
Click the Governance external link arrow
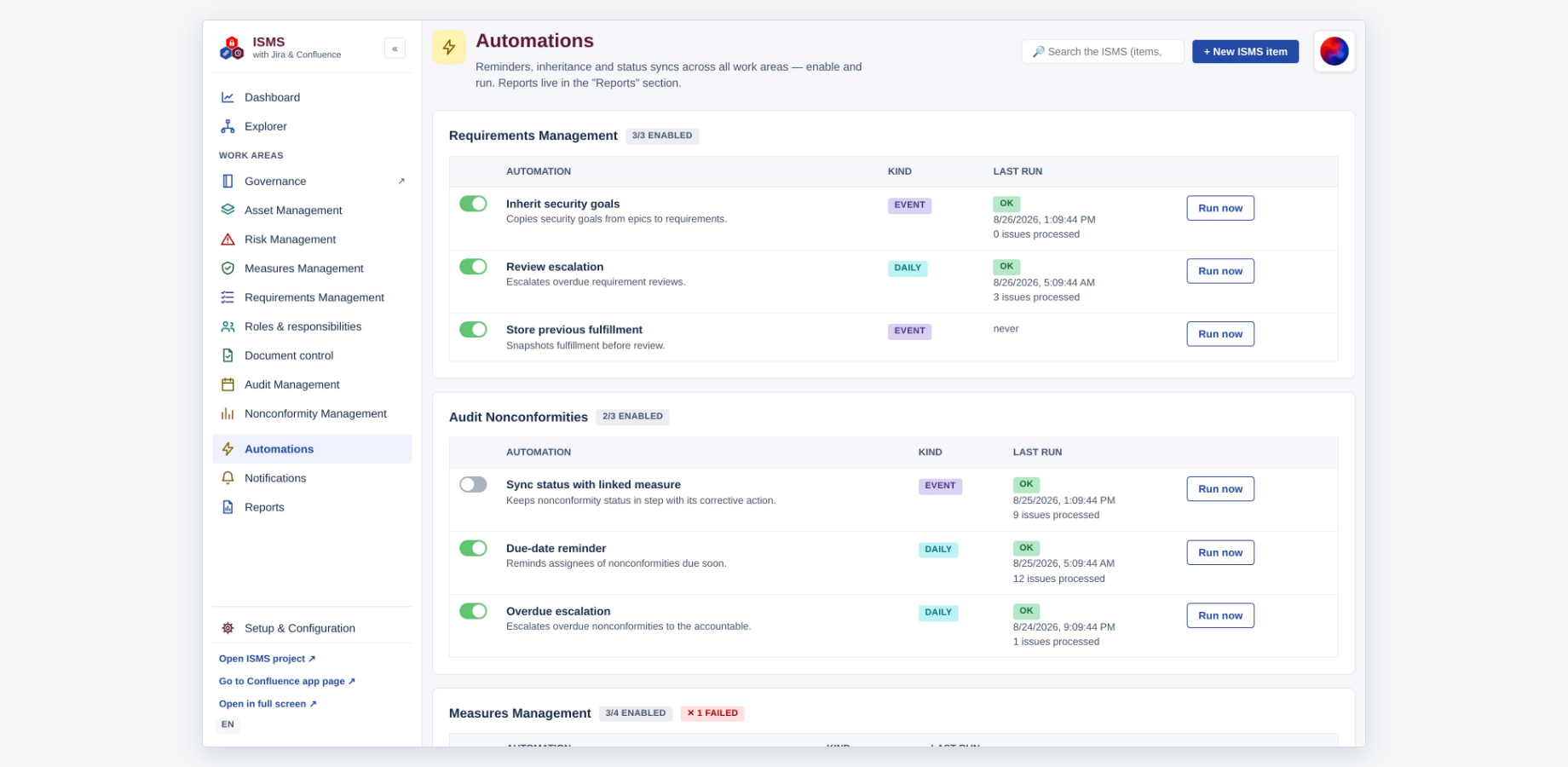tap(401, 181)
